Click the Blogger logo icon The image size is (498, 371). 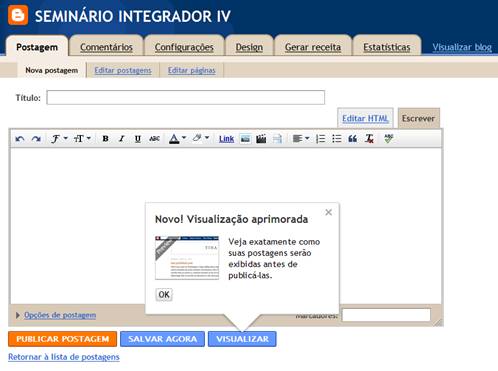18,15
